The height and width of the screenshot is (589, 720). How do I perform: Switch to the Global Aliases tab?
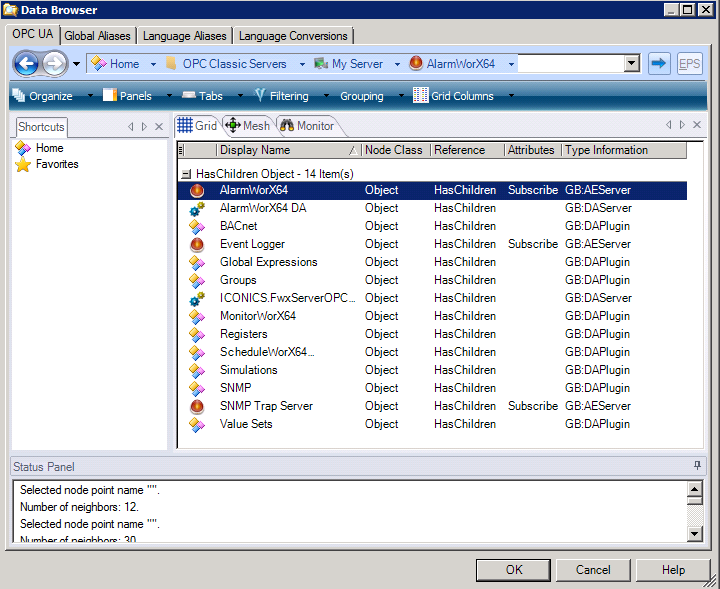pyautogui.click(x=97, y=36)
